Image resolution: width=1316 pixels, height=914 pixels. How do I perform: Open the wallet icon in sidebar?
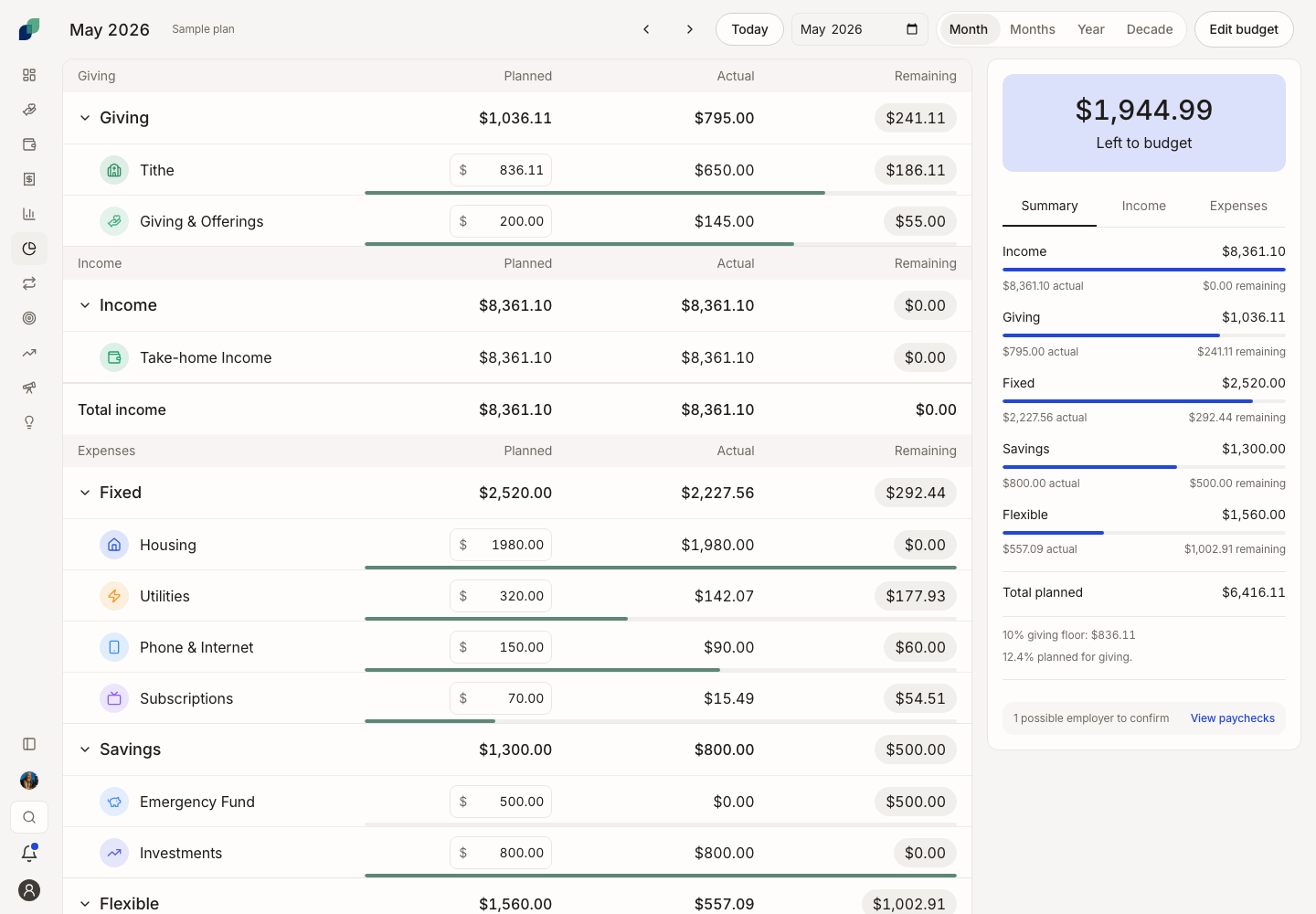point(29,144)
